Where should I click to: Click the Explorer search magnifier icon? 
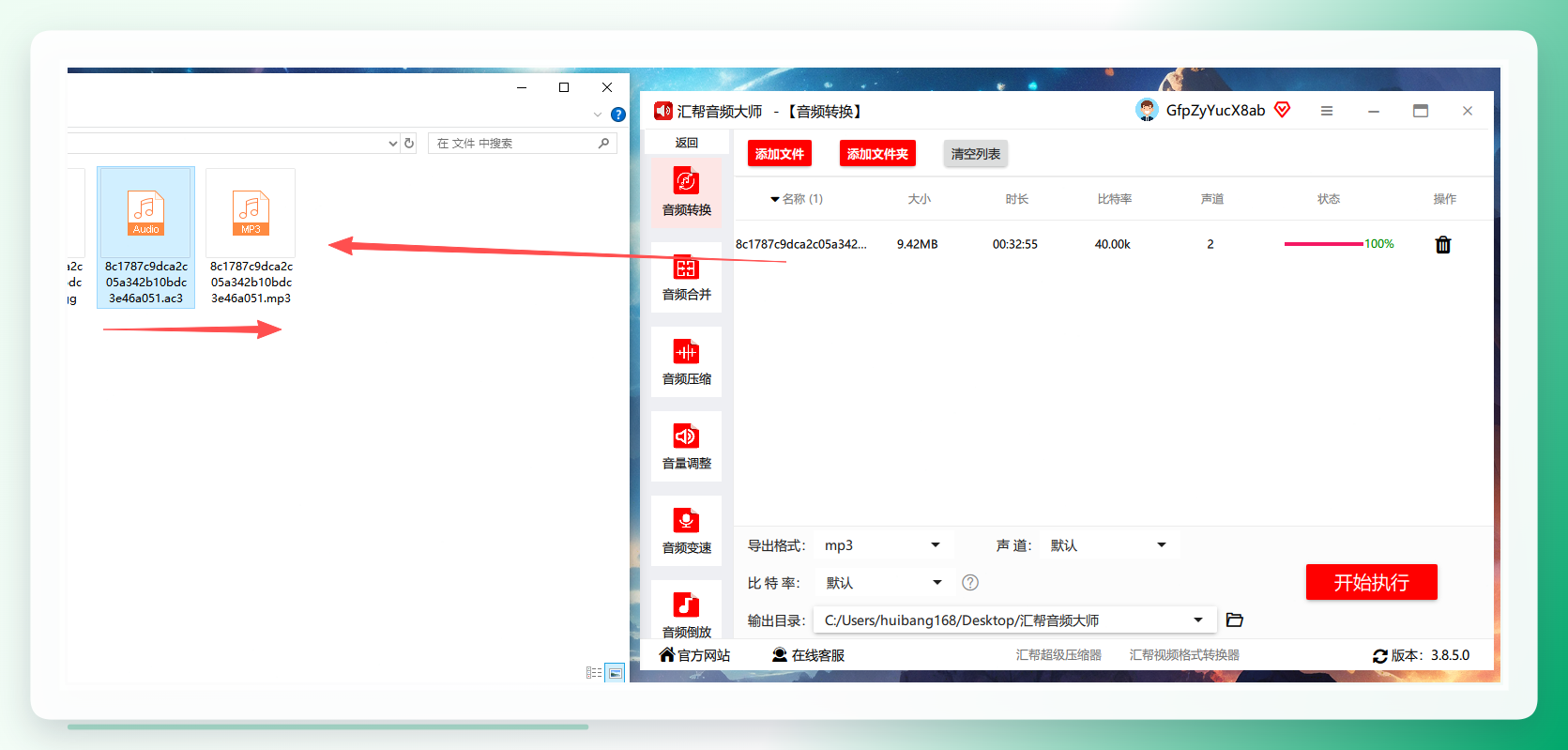click(x=603, y=143)
